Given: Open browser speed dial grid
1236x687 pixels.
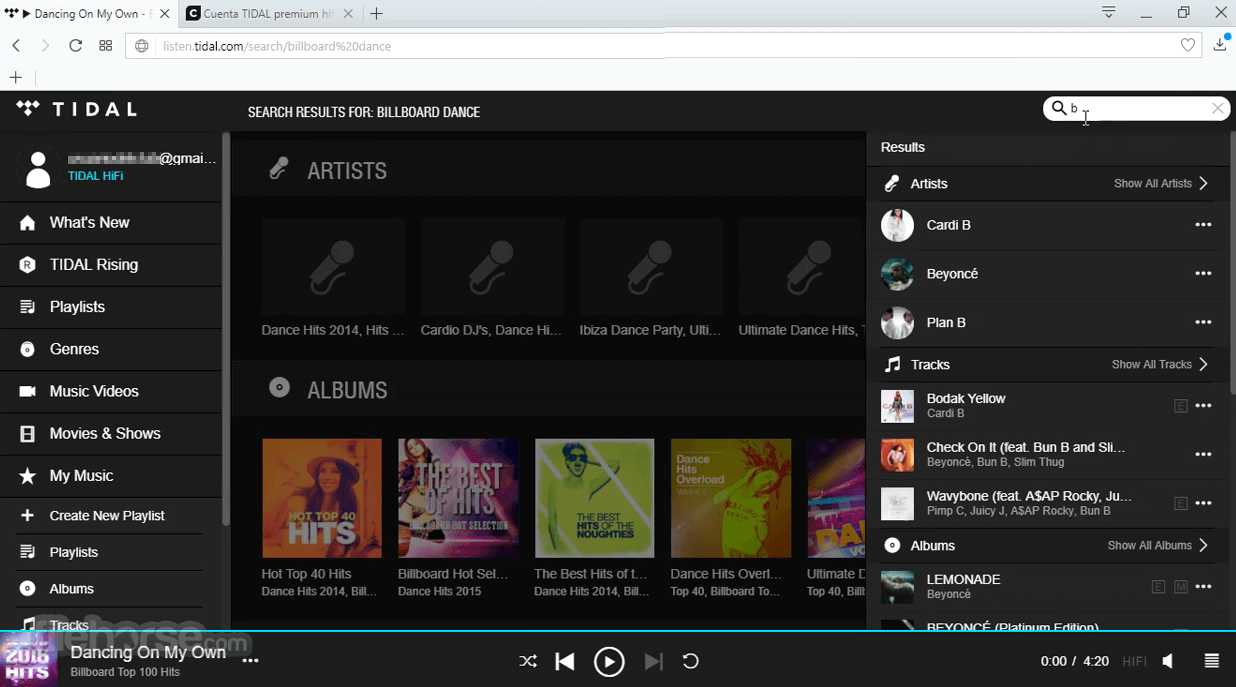Looking at the screenshot, I should (x=106, y=45).
